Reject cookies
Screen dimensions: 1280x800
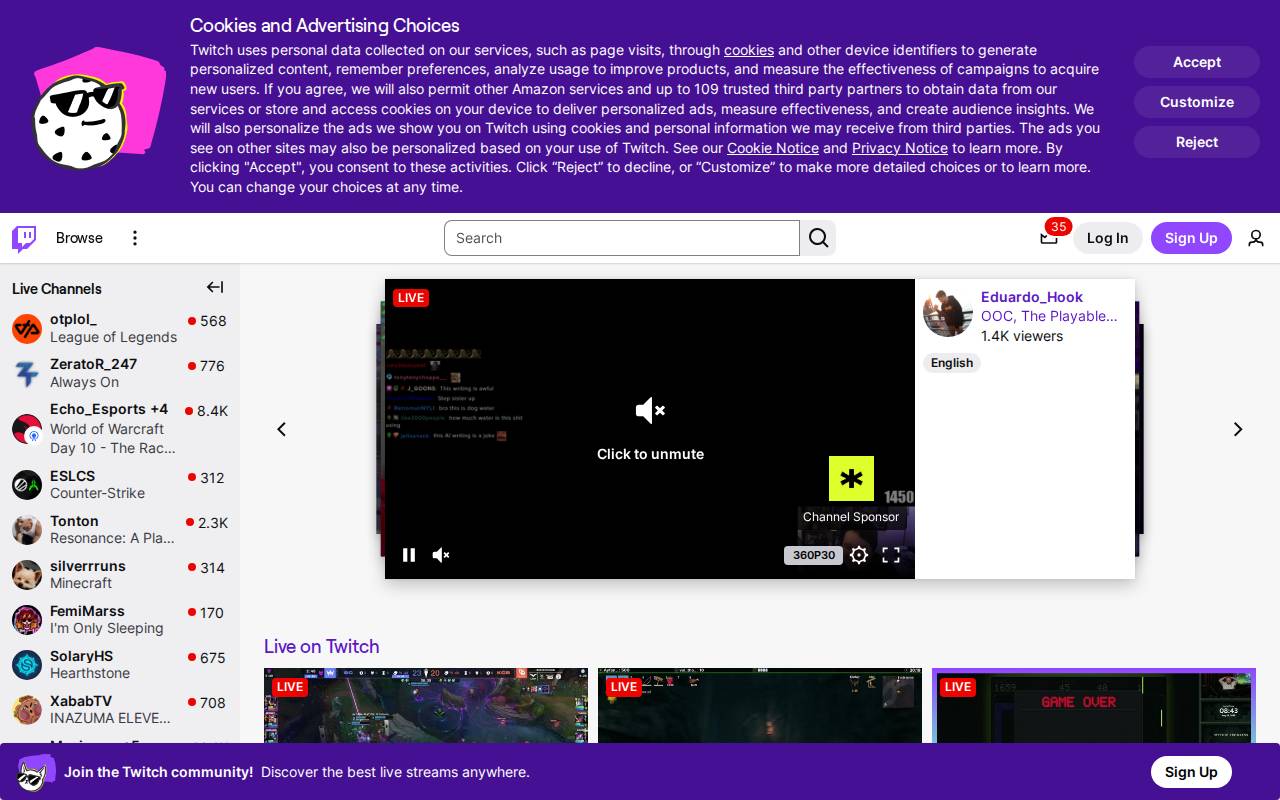coord(1197,142)
